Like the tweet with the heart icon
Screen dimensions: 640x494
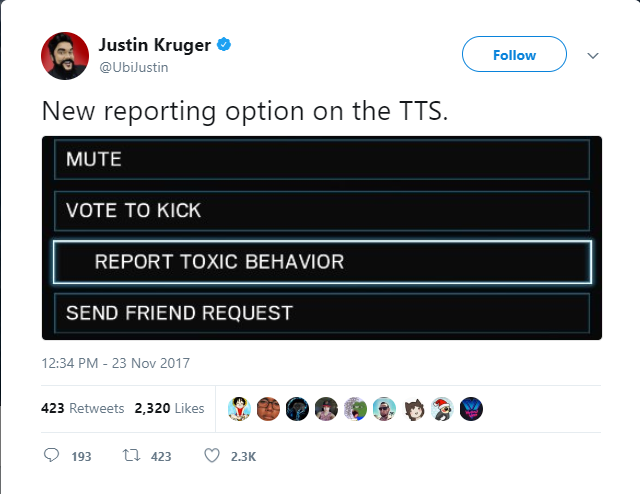211,456
